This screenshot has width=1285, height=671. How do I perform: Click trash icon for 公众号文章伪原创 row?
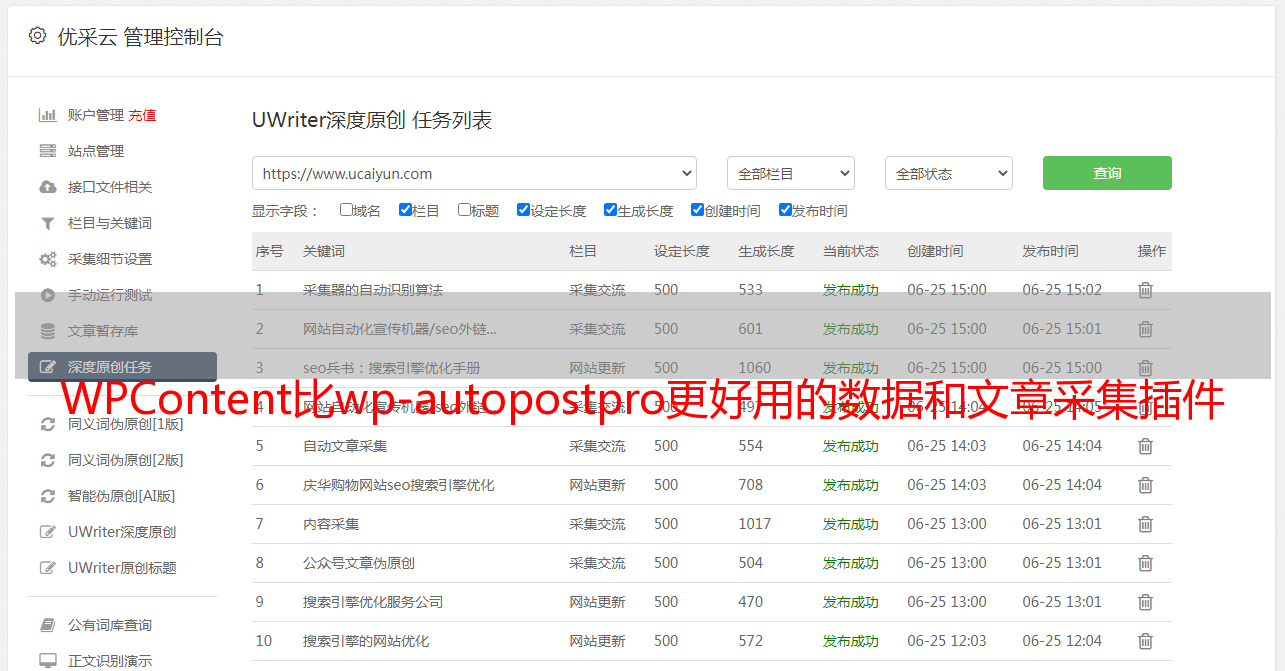click(1146, 563)
